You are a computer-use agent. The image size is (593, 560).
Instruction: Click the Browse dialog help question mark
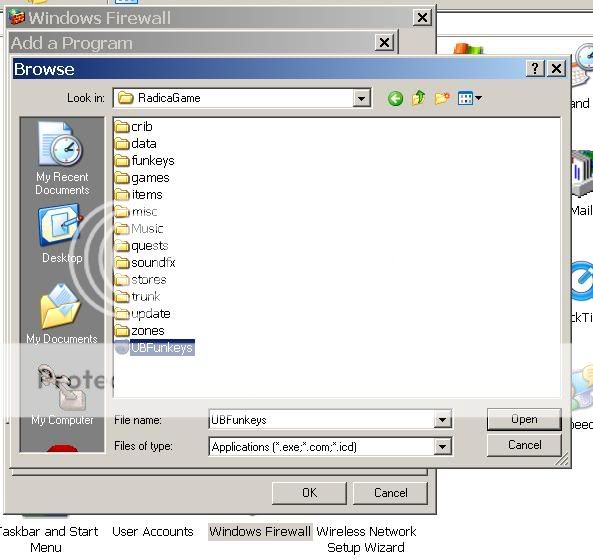click(535, 68)
